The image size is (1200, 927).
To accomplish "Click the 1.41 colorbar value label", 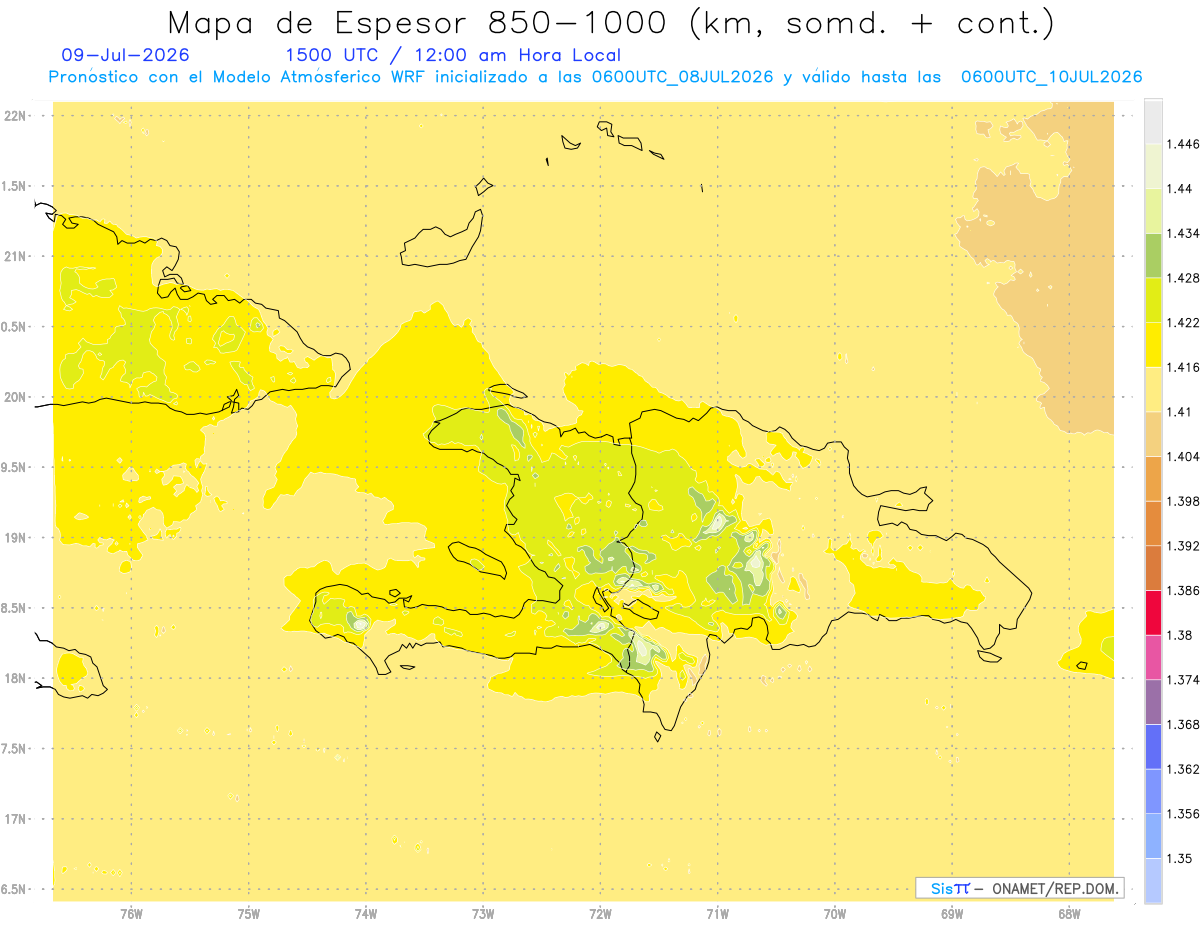I will (x=1180, y=412).
